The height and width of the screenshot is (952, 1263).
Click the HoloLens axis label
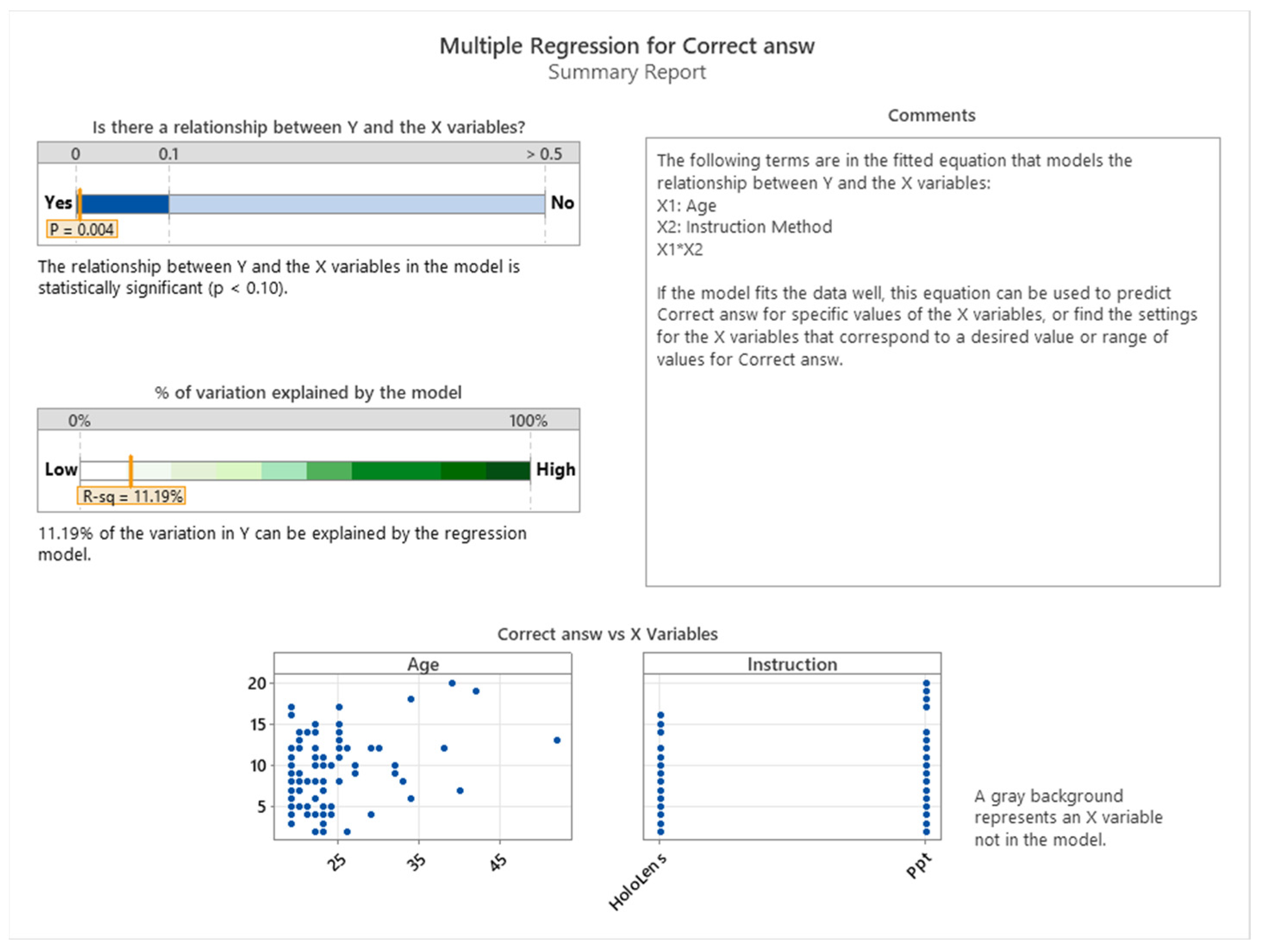coord(637,882)
